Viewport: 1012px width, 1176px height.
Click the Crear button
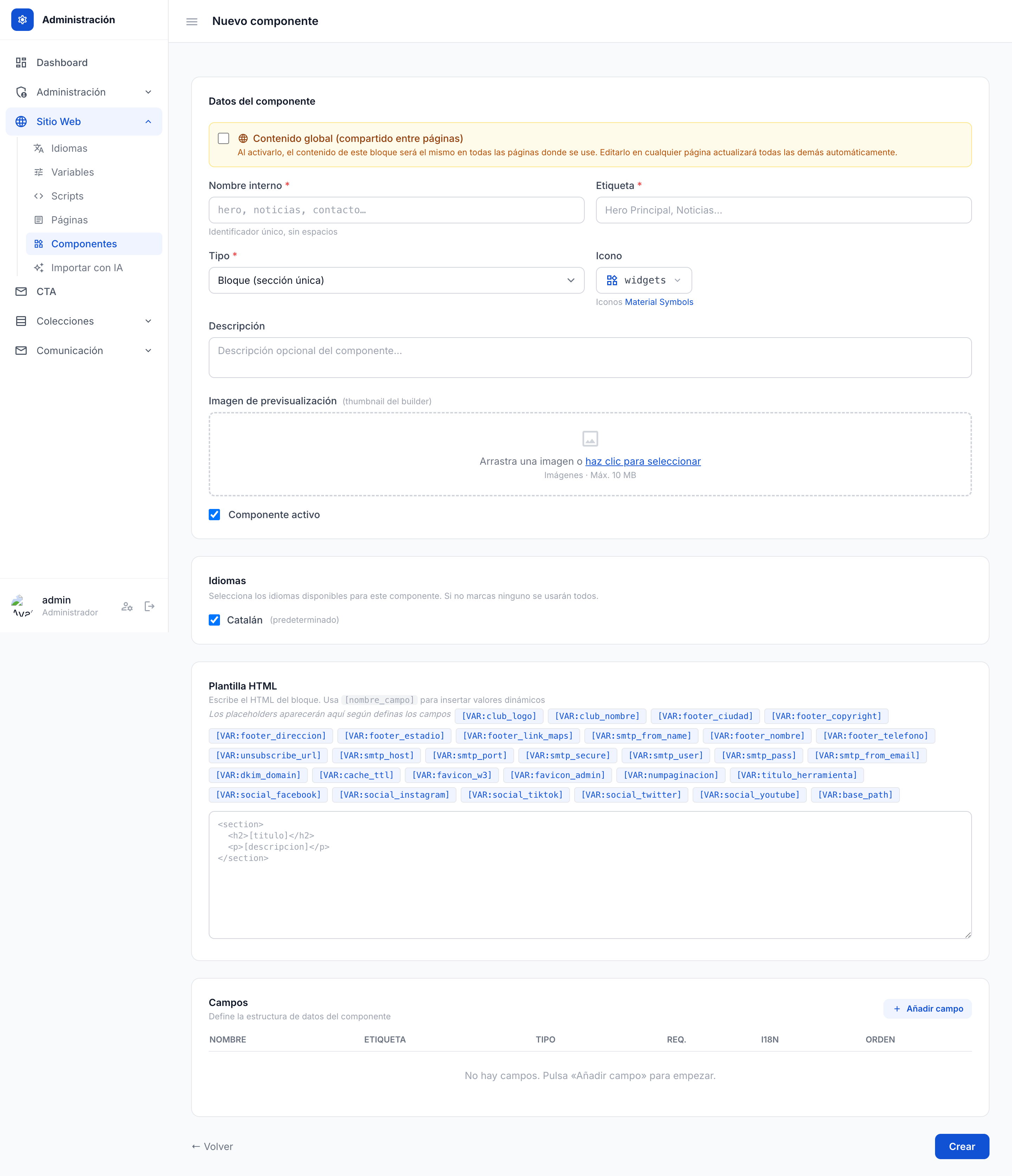[x=961, y=1146]
